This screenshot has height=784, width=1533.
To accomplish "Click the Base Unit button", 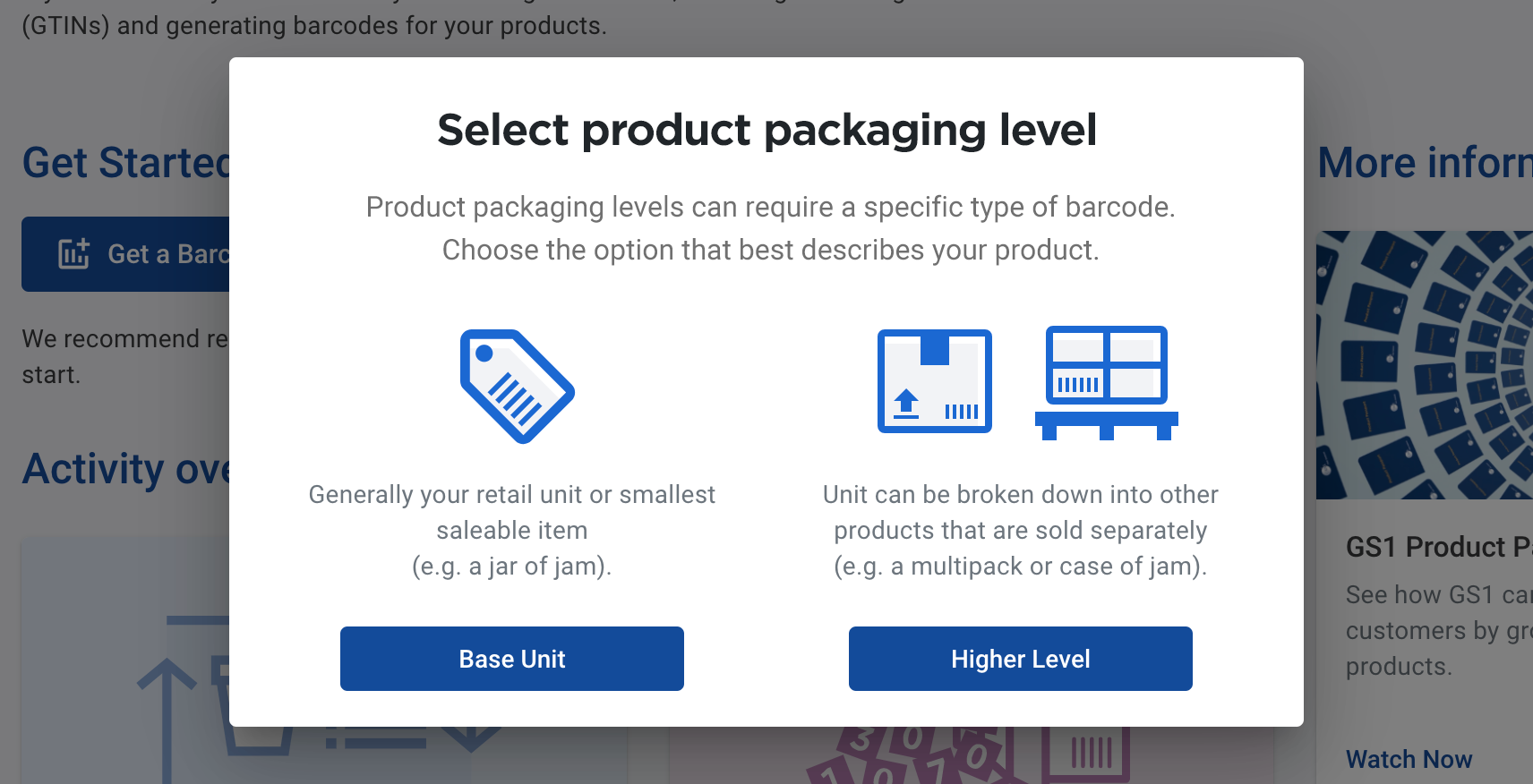I will pyautogui.click(x=512, y=659).
